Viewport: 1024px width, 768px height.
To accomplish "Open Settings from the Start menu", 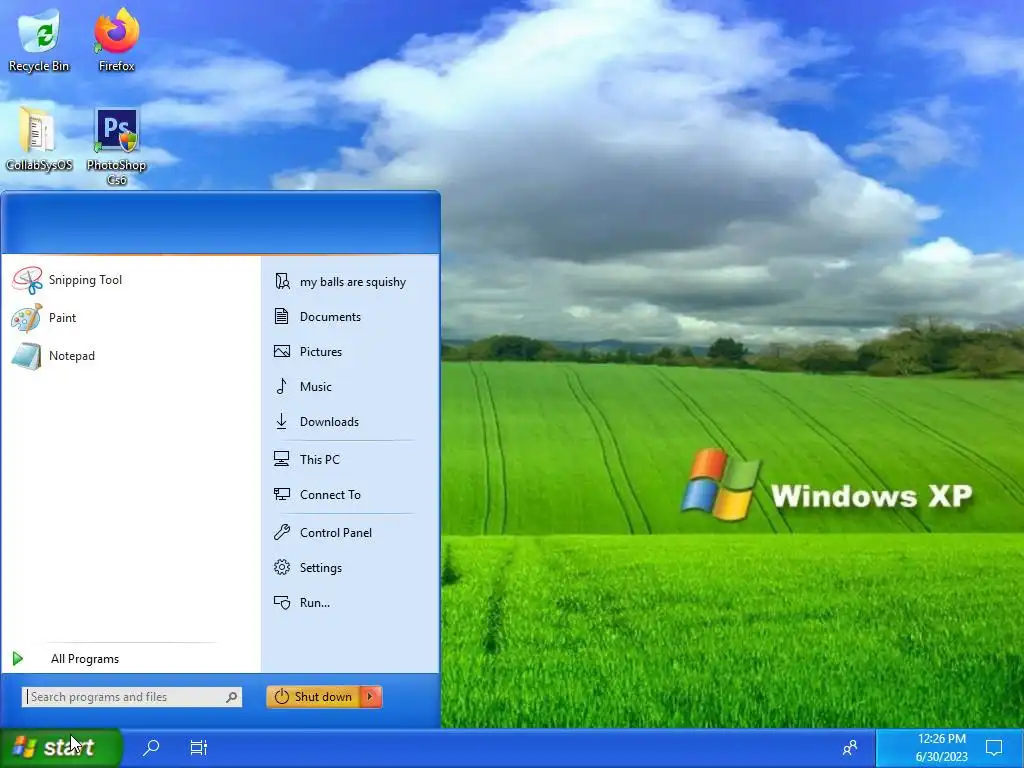I will point(350,568).
